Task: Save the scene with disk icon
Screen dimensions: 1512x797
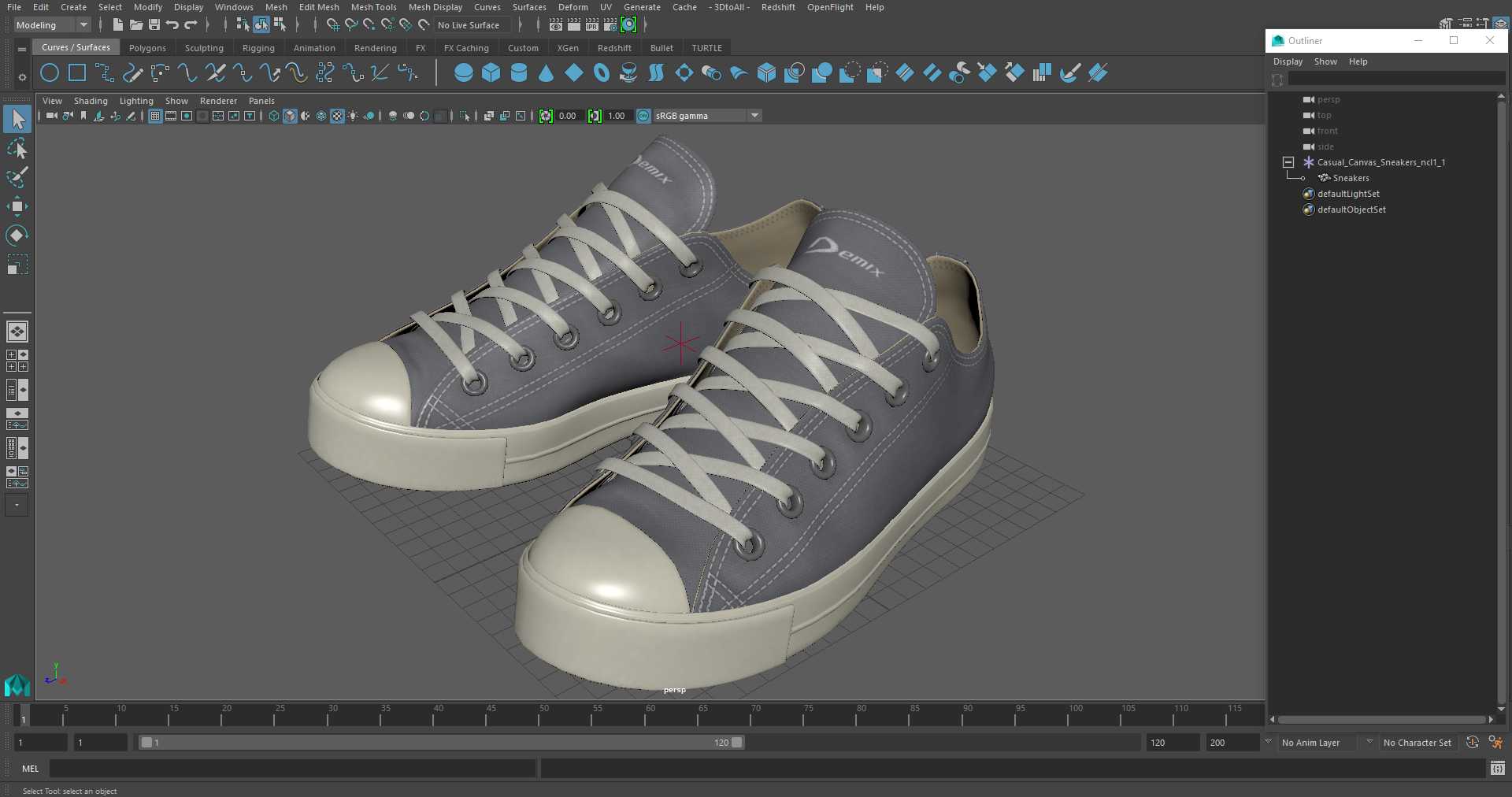Action: tap(154, 25)
